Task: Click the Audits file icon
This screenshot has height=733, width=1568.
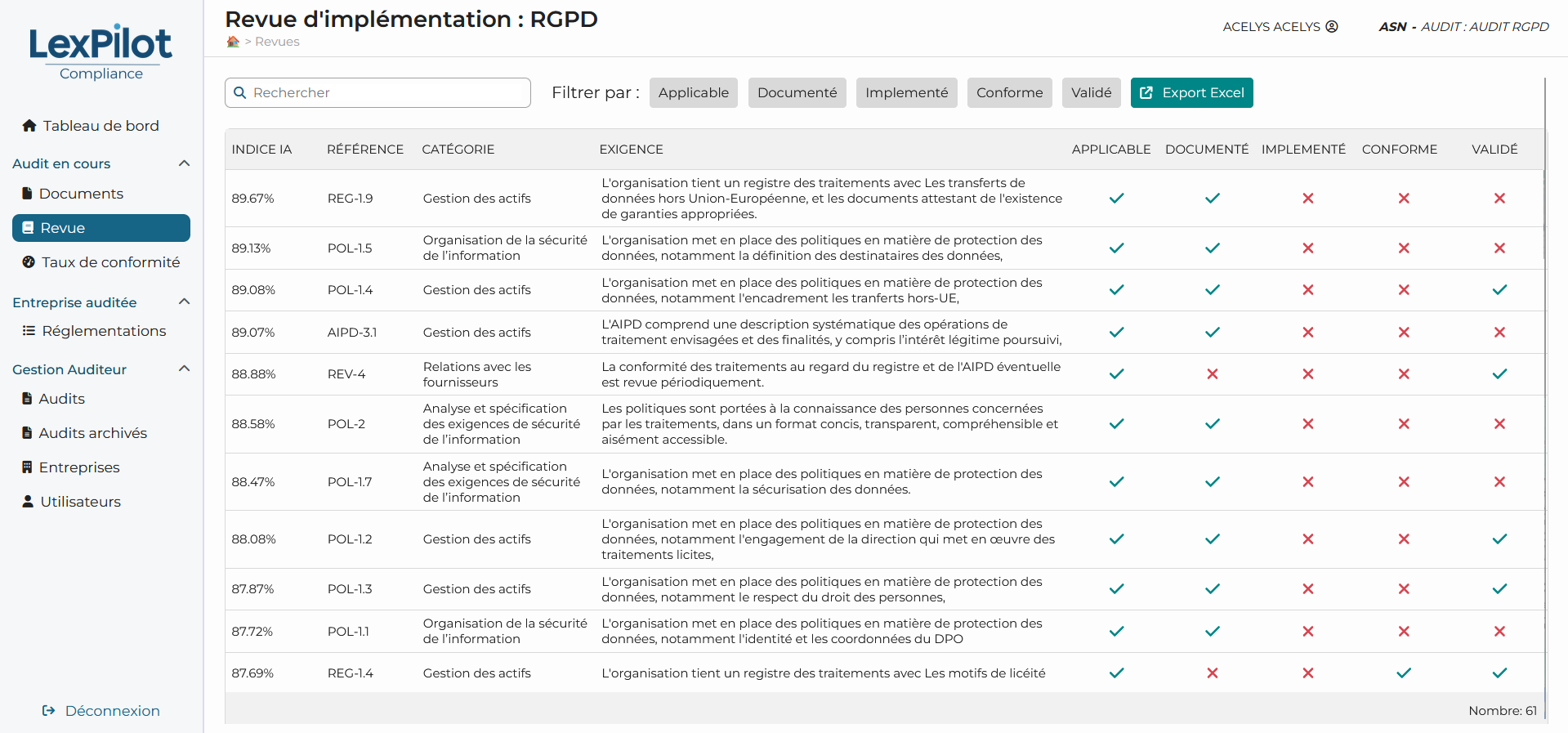Action: 27,399
